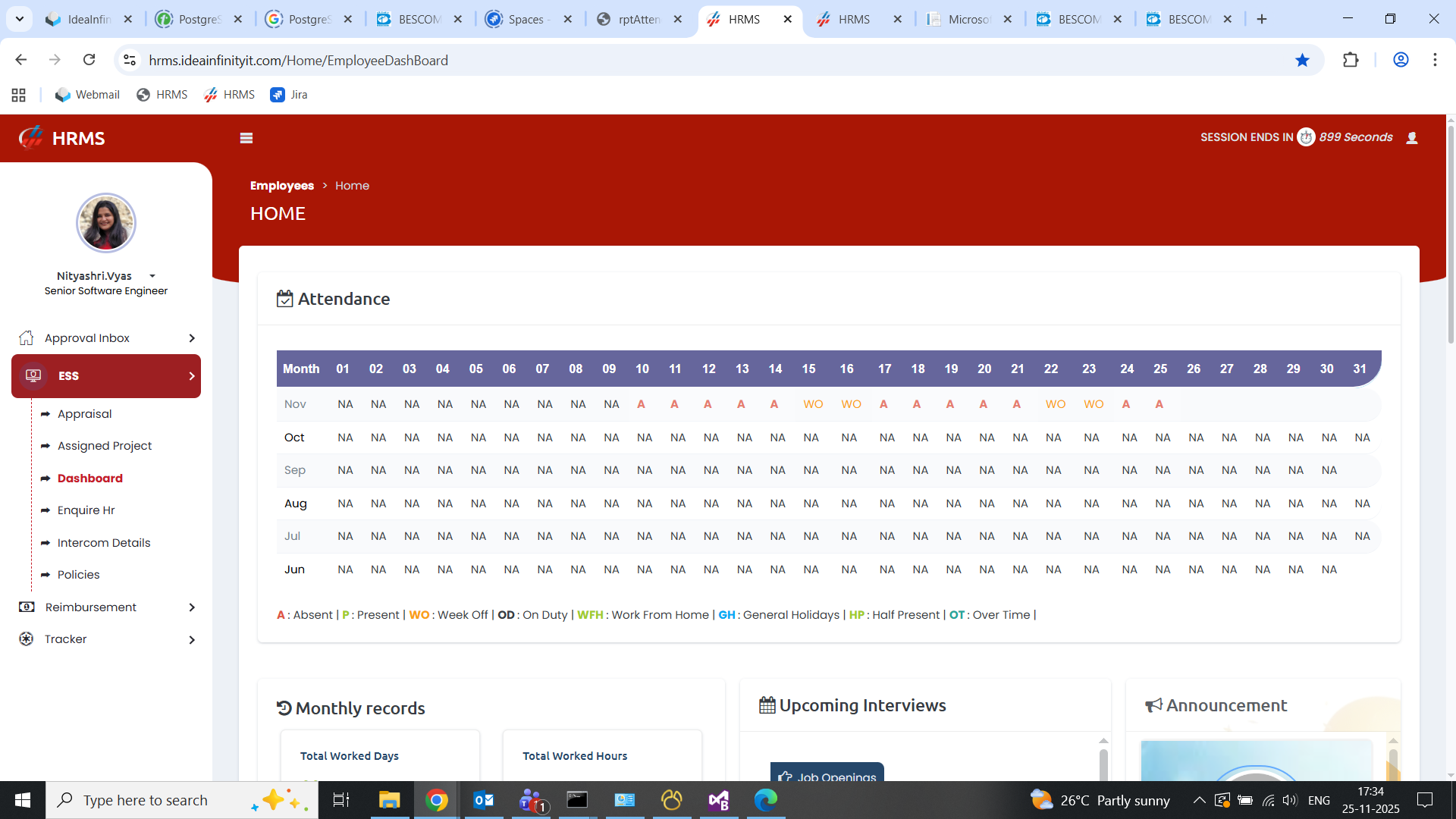Select Intercom Details in sidebar
Viewport: 1456px width, 819px height.
pos(104,543)
